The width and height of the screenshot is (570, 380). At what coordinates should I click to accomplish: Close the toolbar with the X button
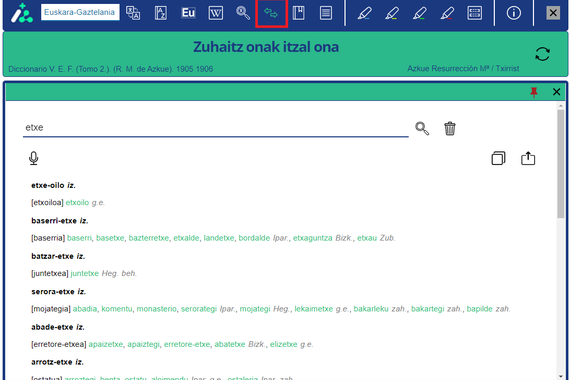click(x=553, y=13)
